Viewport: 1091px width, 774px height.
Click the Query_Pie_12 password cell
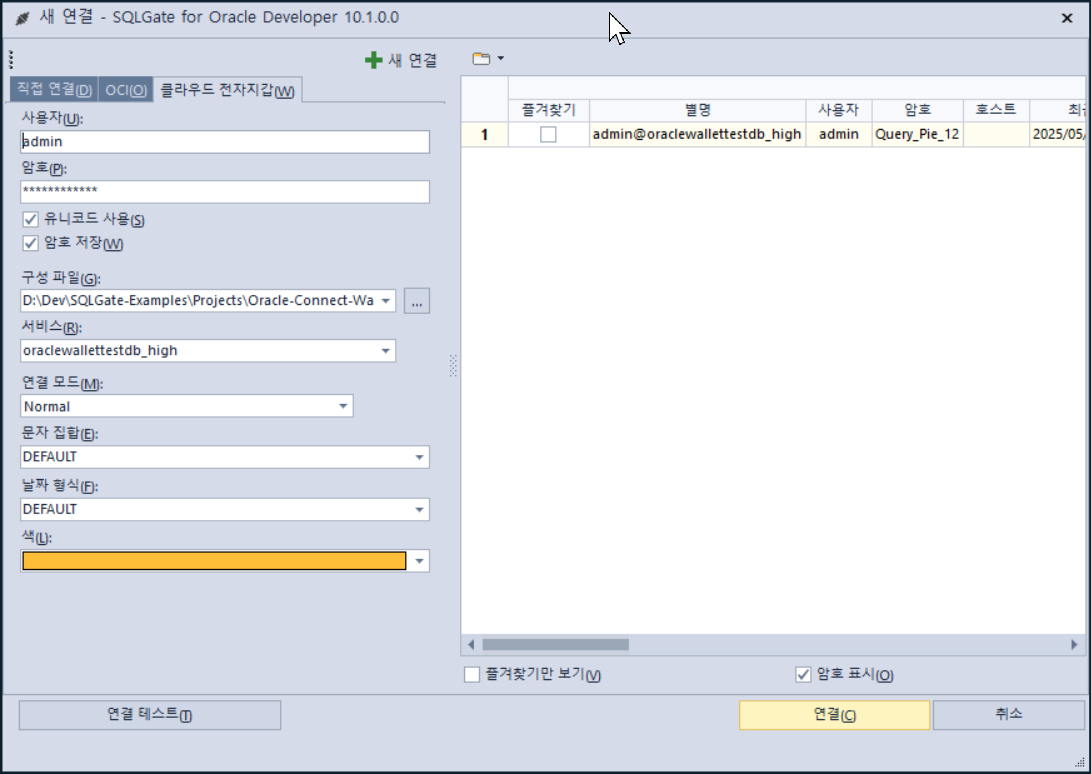click(917, 134)
